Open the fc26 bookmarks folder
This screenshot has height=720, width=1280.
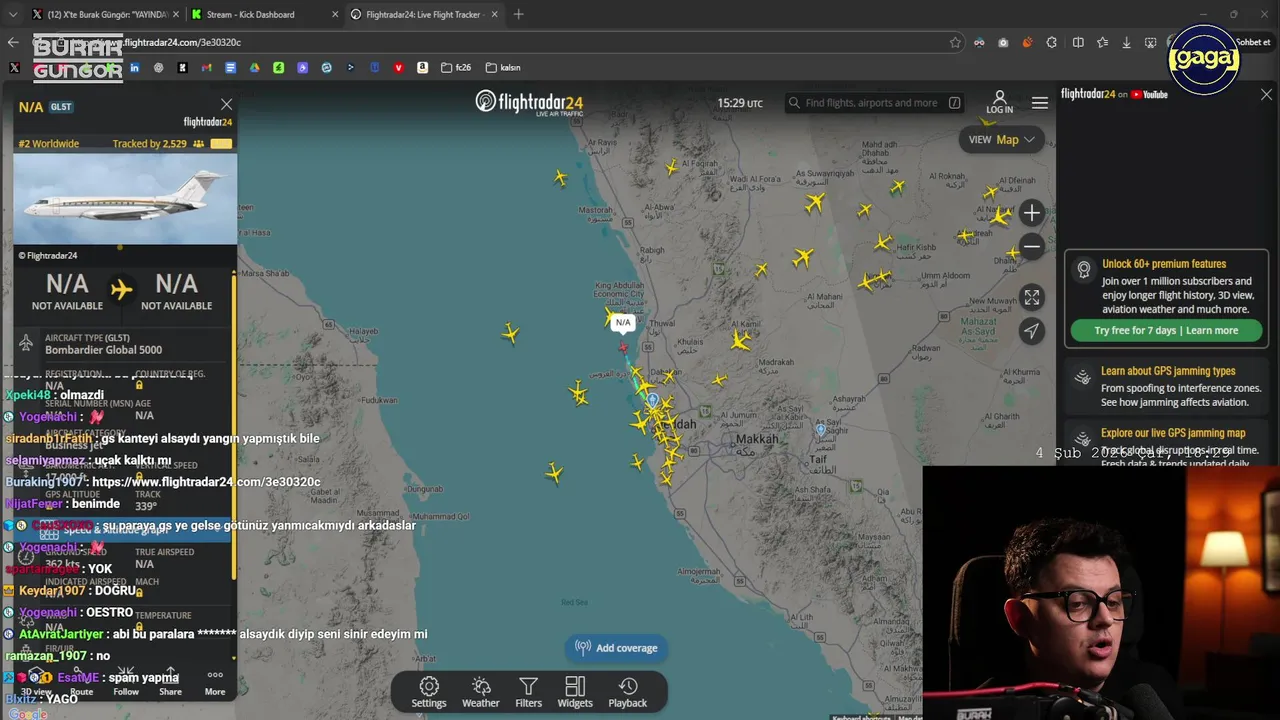click(456, 68)
